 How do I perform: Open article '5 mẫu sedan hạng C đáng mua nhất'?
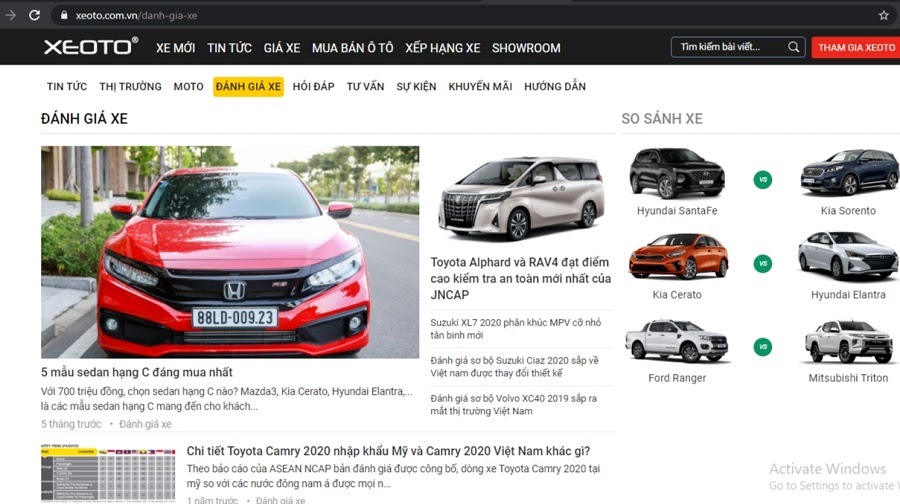click(137, 373)
